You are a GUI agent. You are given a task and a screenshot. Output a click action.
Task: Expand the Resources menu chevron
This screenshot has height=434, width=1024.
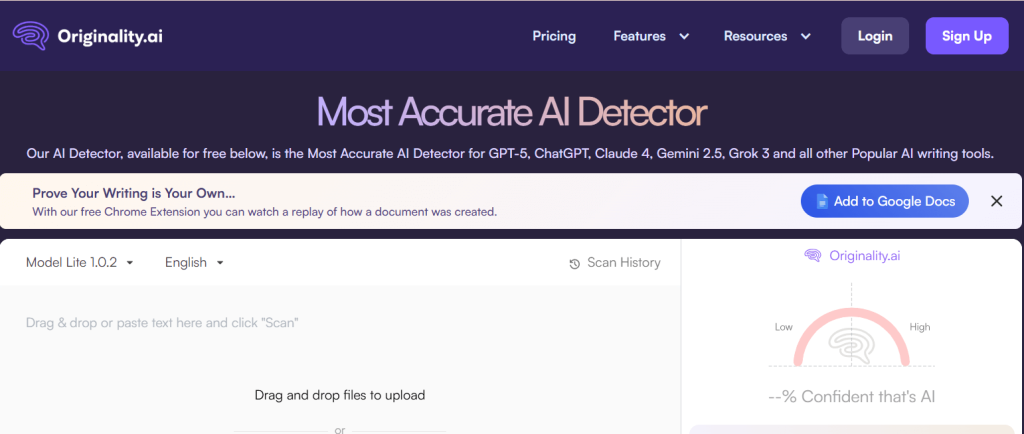(x=806, y=37)
